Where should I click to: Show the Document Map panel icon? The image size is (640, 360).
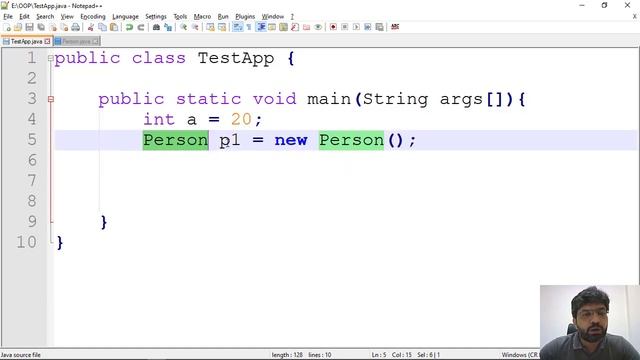pos(283,27)
